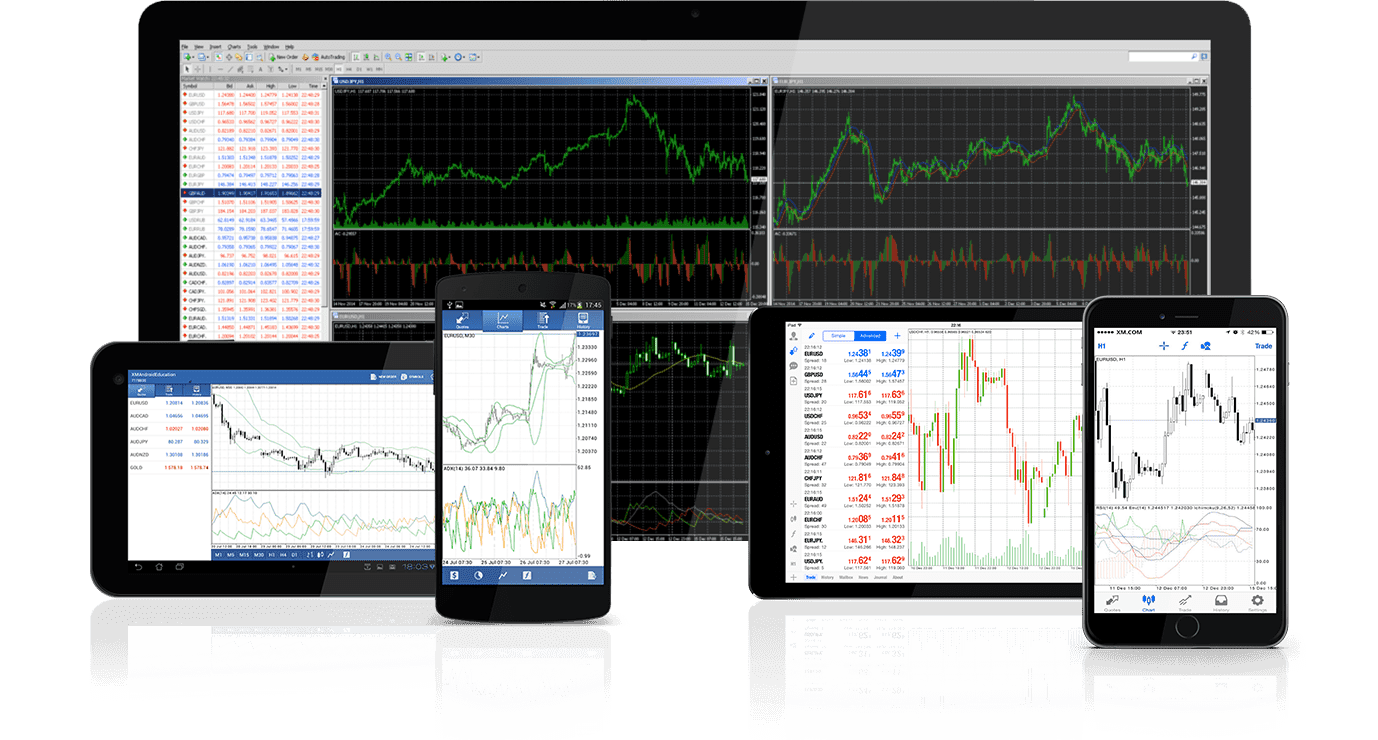The image size is (1378, 740).
Task: Open Charts tab on Android phone
Action: [x=504, y=320]
